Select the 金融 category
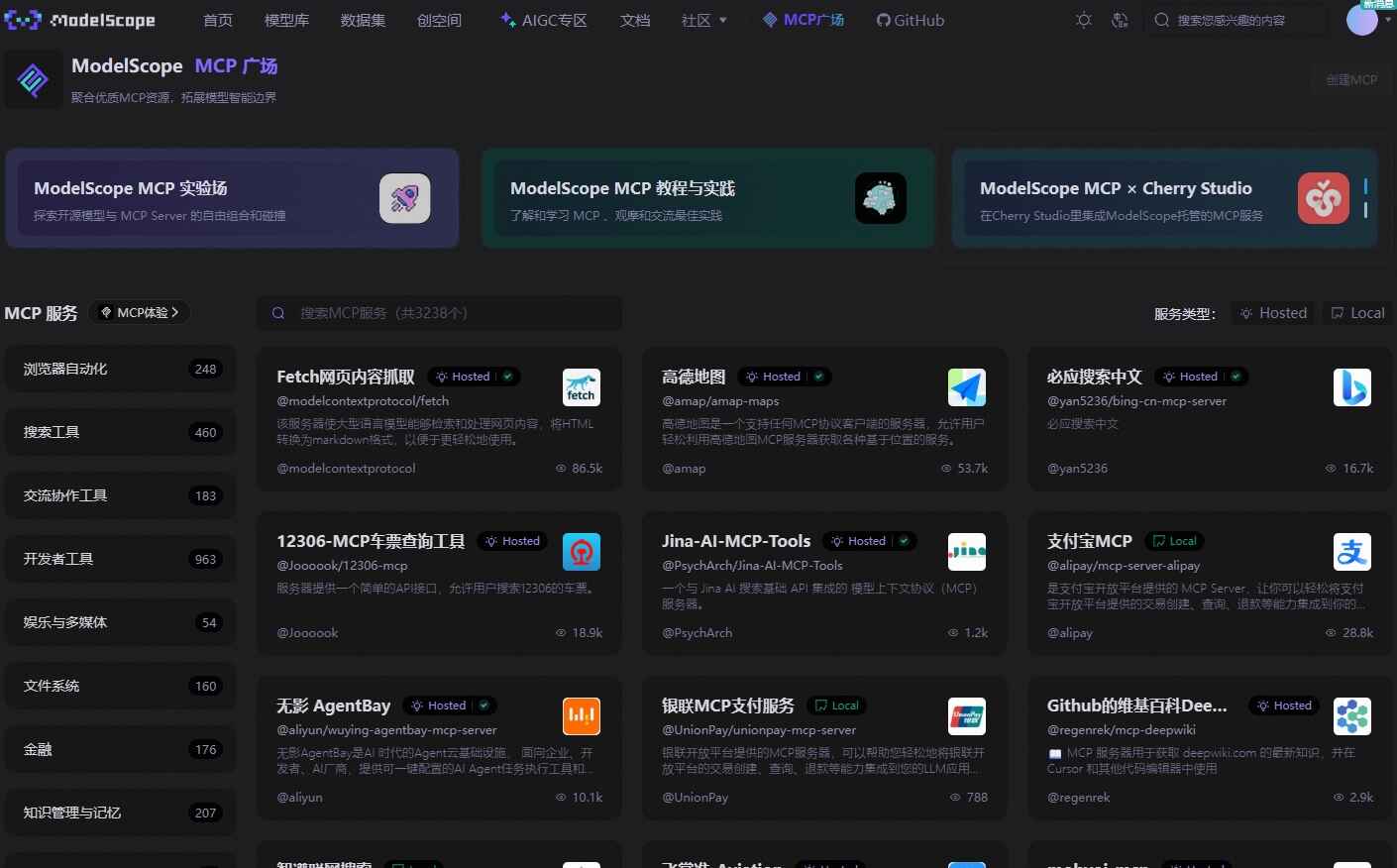The width and height of the screenshot is (1397, 868). [x=121, y=749]
